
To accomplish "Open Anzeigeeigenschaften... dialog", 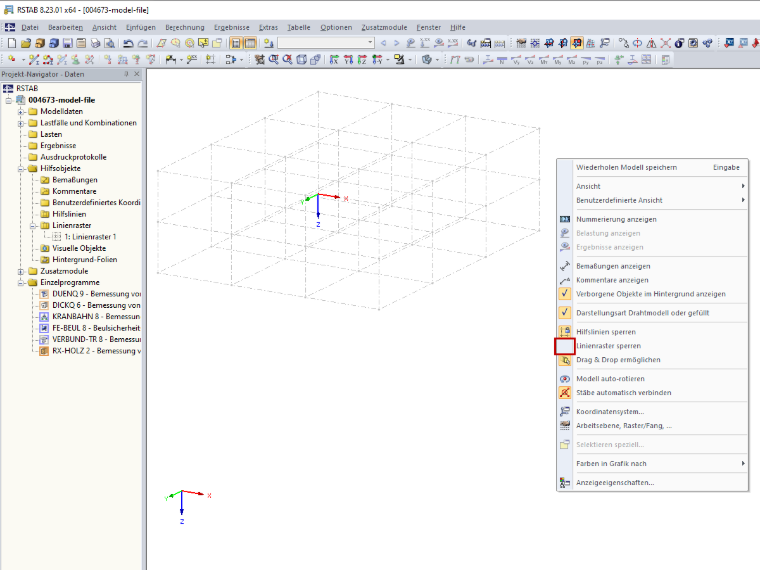I will 652,483.
